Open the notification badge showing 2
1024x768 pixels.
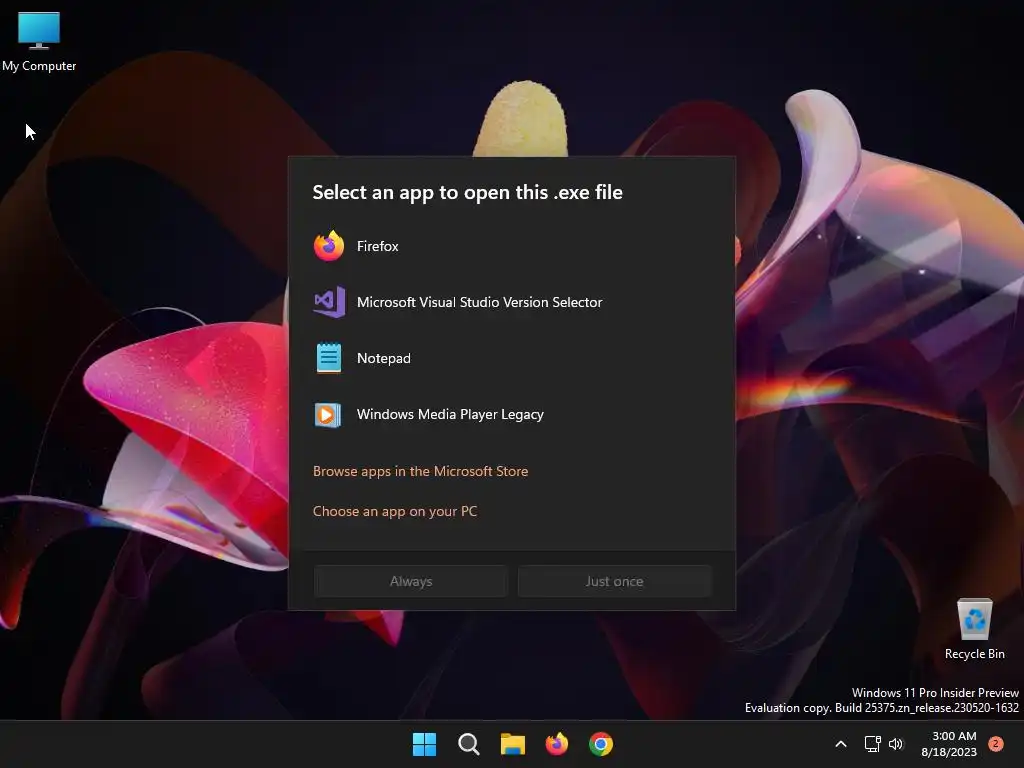click(996, 744)
